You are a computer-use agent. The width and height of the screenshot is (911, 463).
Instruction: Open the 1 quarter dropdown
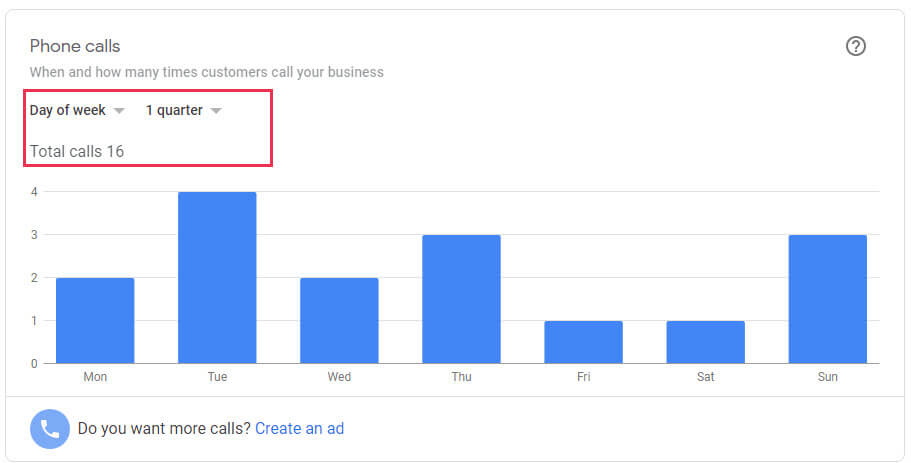pyautogui.click(x=174, y=110)
